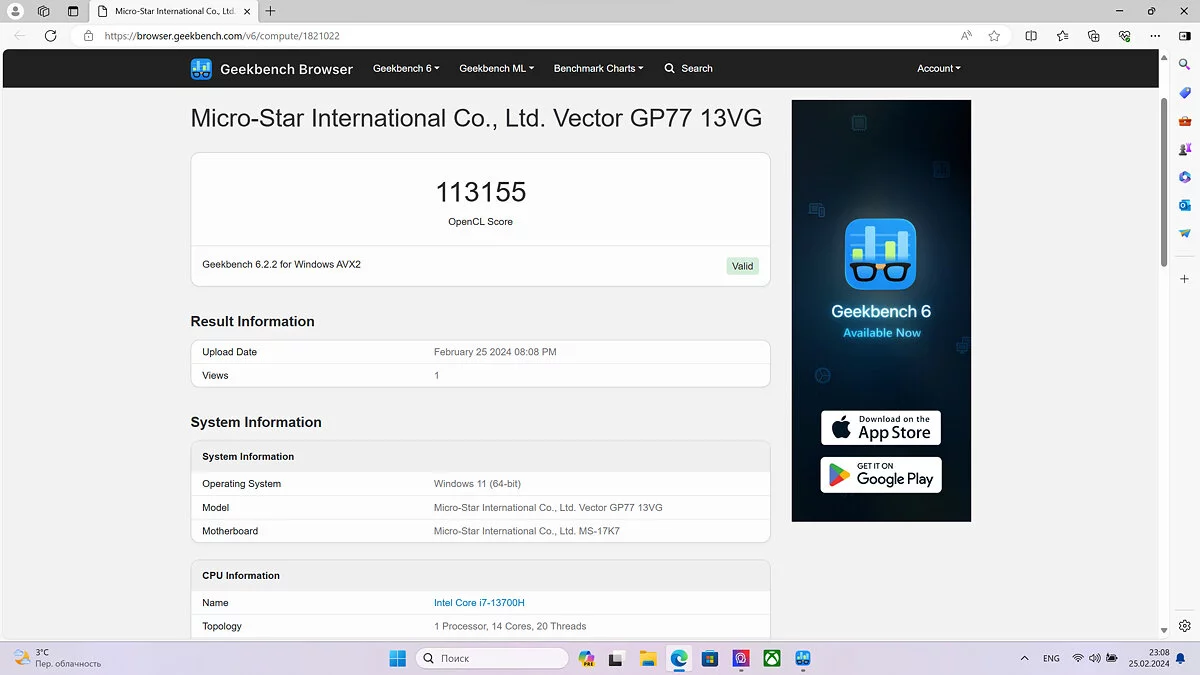Click the taskbar search box
The height and width of the screenshot is (675, 1200).
click(491, 658)
